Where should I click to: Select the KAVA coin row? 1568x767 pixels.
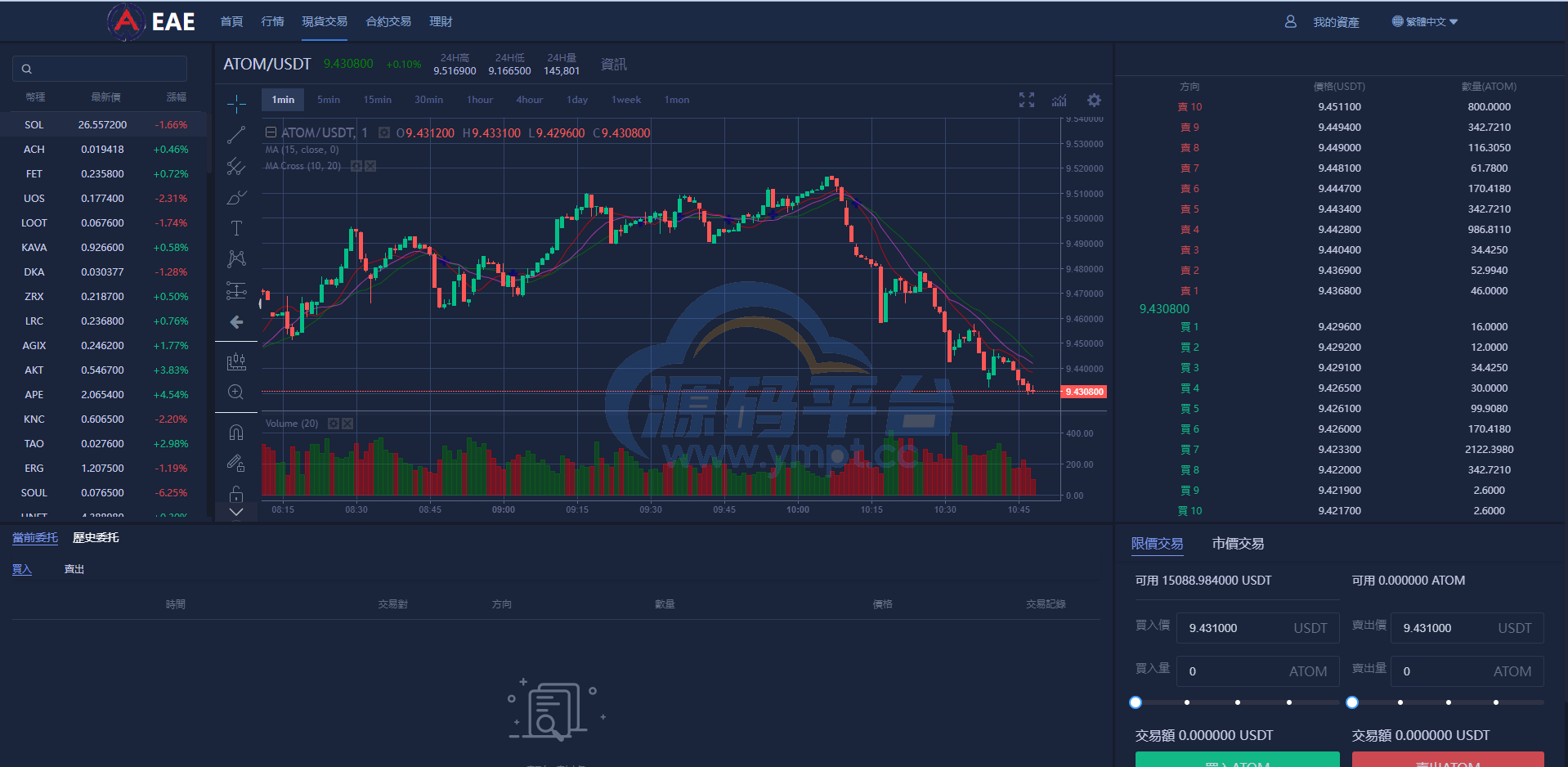[103, 248]
